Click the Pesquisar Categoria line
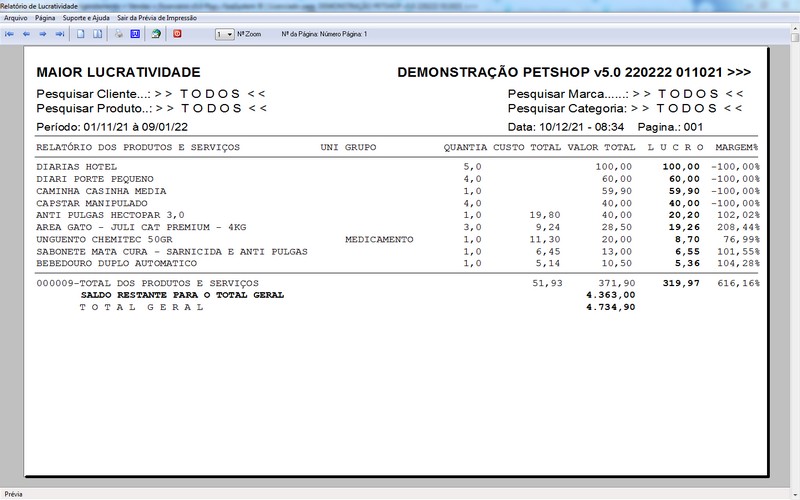This screenshot has width=800, height=500. coord(625,109)
